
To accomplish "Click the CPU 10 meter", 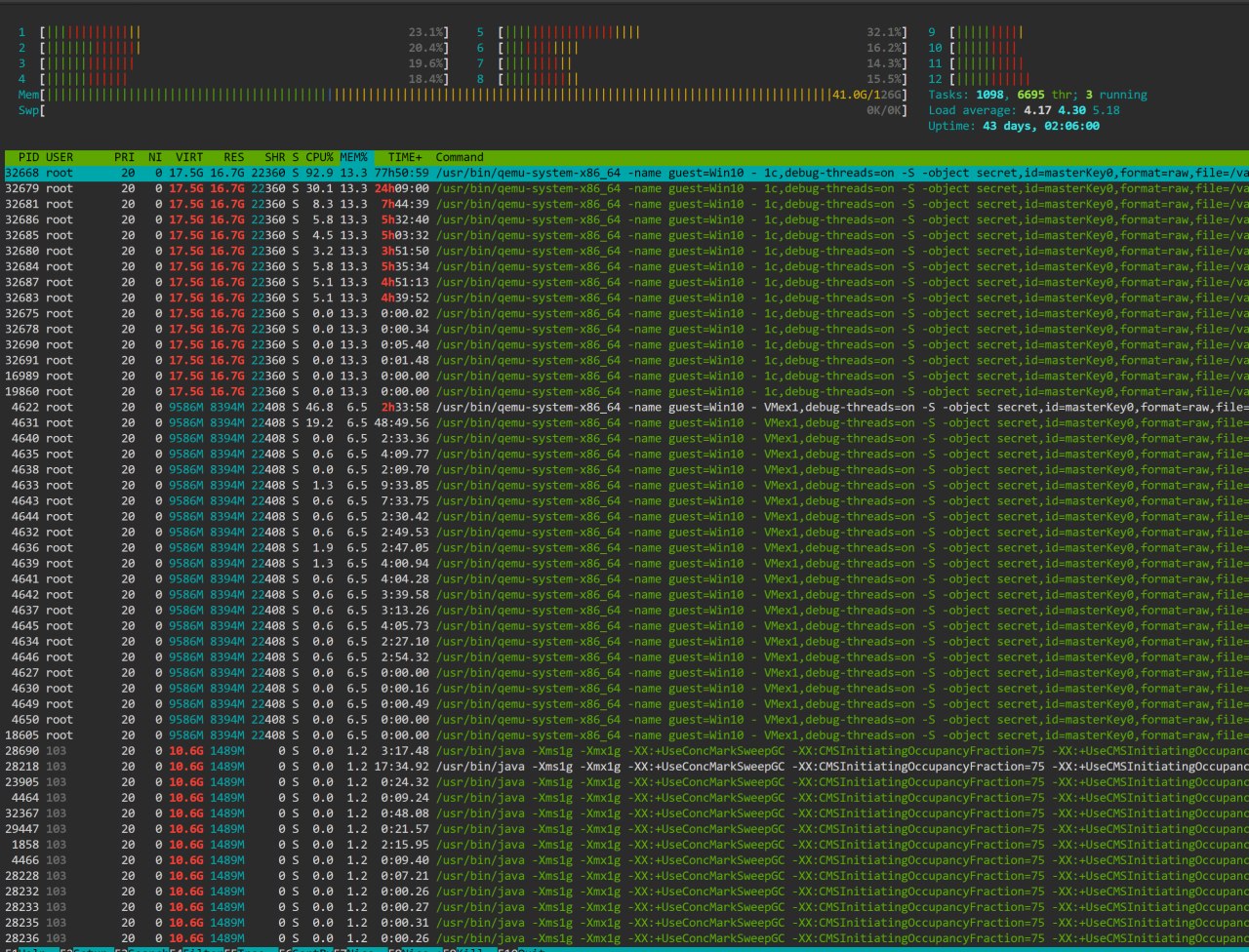I will click(1088, 48).
